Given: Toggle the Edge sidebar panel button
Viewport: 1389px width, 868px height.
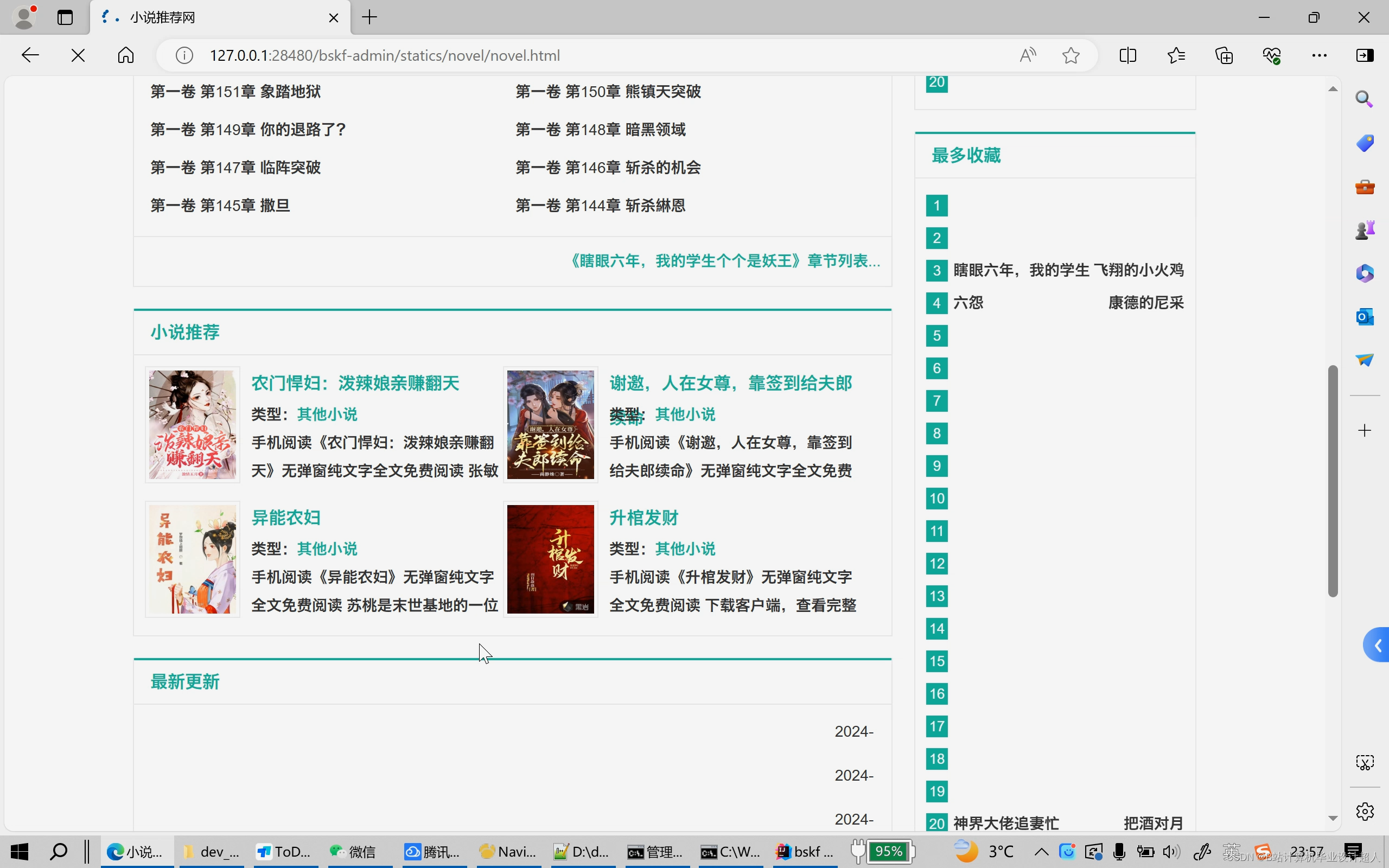Looking at the screenshot, I should click(1365, 55).
